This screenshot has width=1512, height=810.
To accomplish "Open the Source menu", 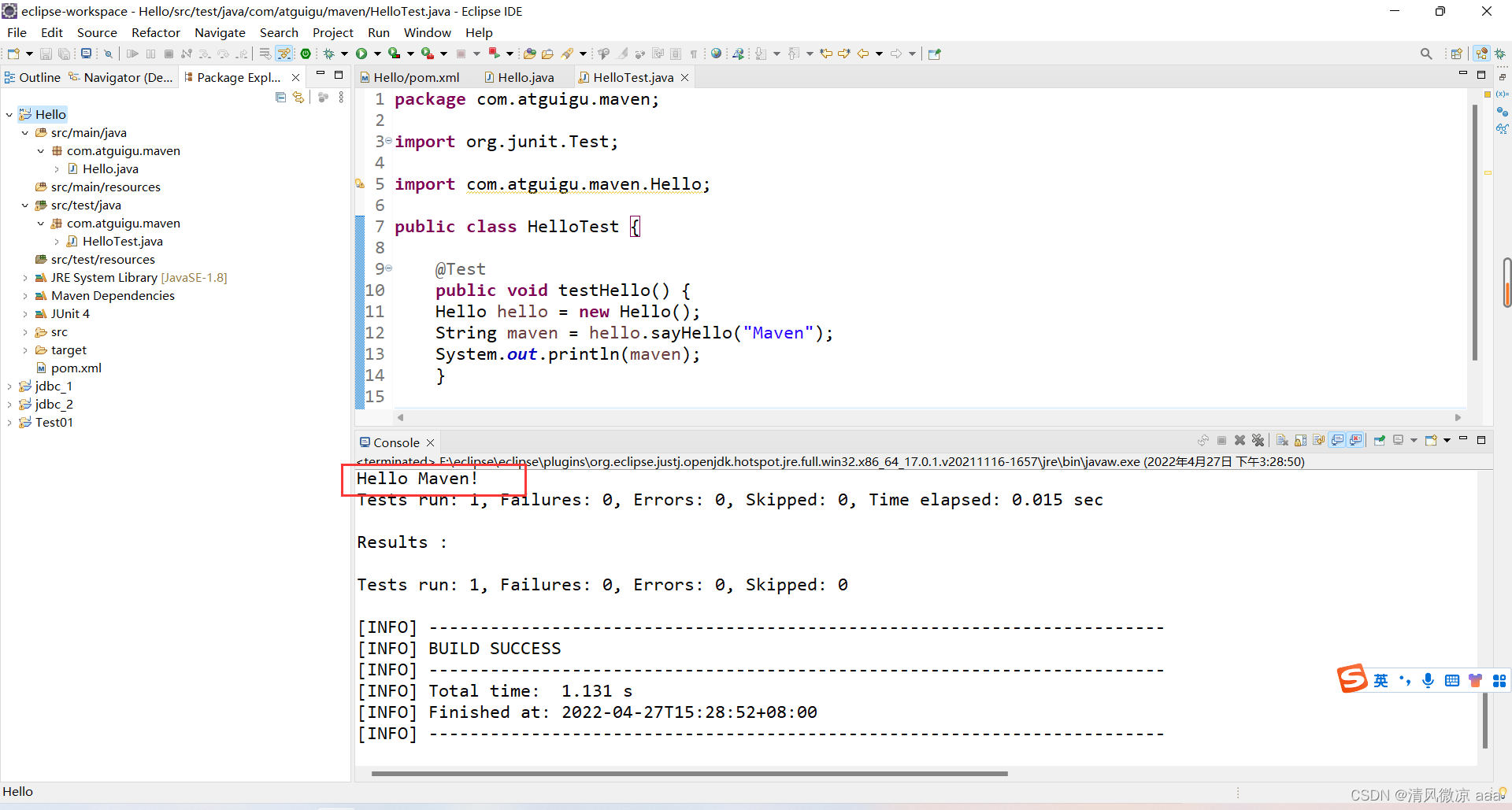I will [97, 32].
